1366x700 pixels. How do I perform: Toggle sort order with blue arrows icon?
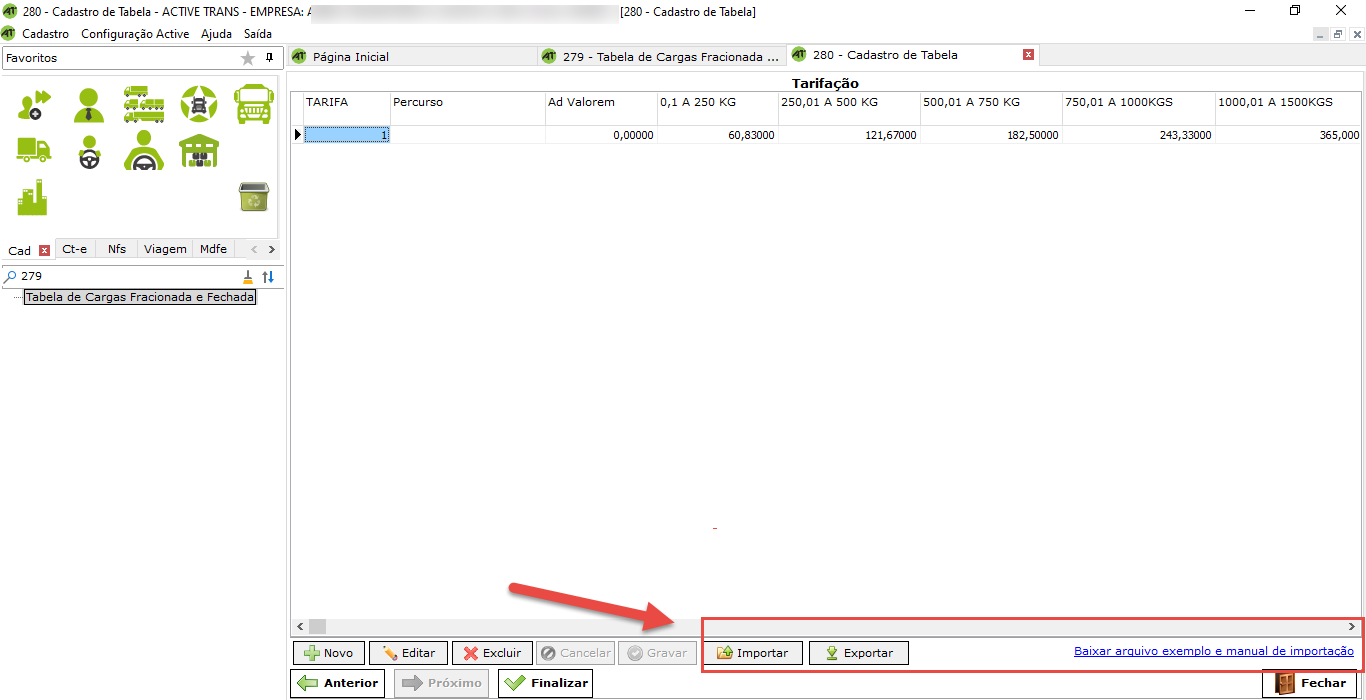click(x=268, y=277)
